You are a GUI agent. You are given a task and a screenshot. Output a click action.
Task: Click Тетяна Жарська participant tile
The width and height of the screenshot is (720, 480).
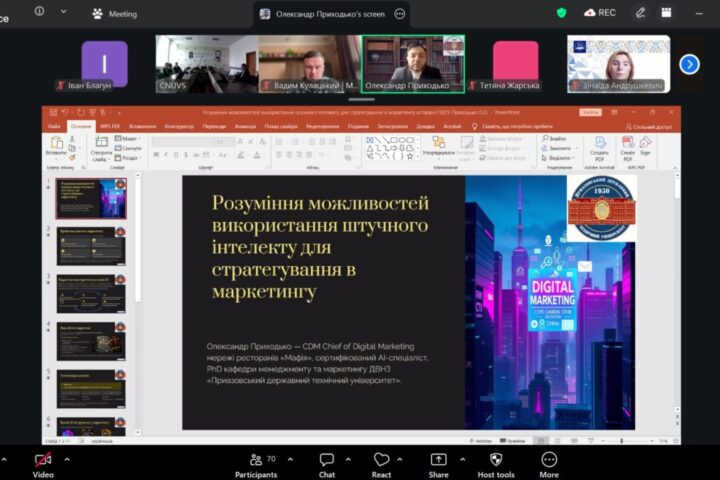point(514,64)
